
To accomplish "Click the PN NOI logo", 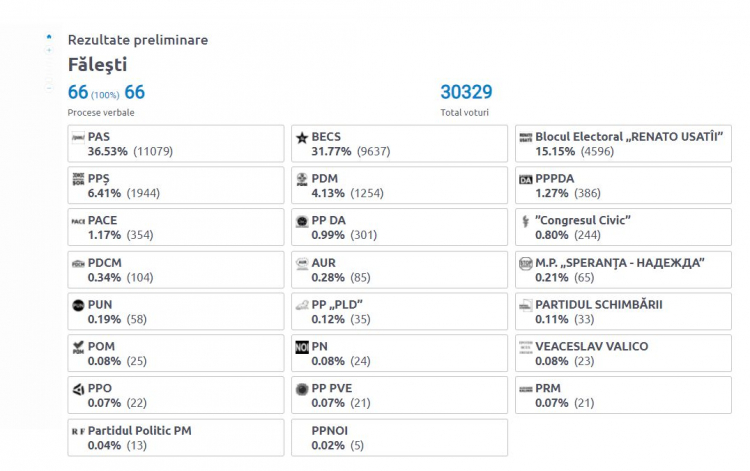I will coord(302,347).
